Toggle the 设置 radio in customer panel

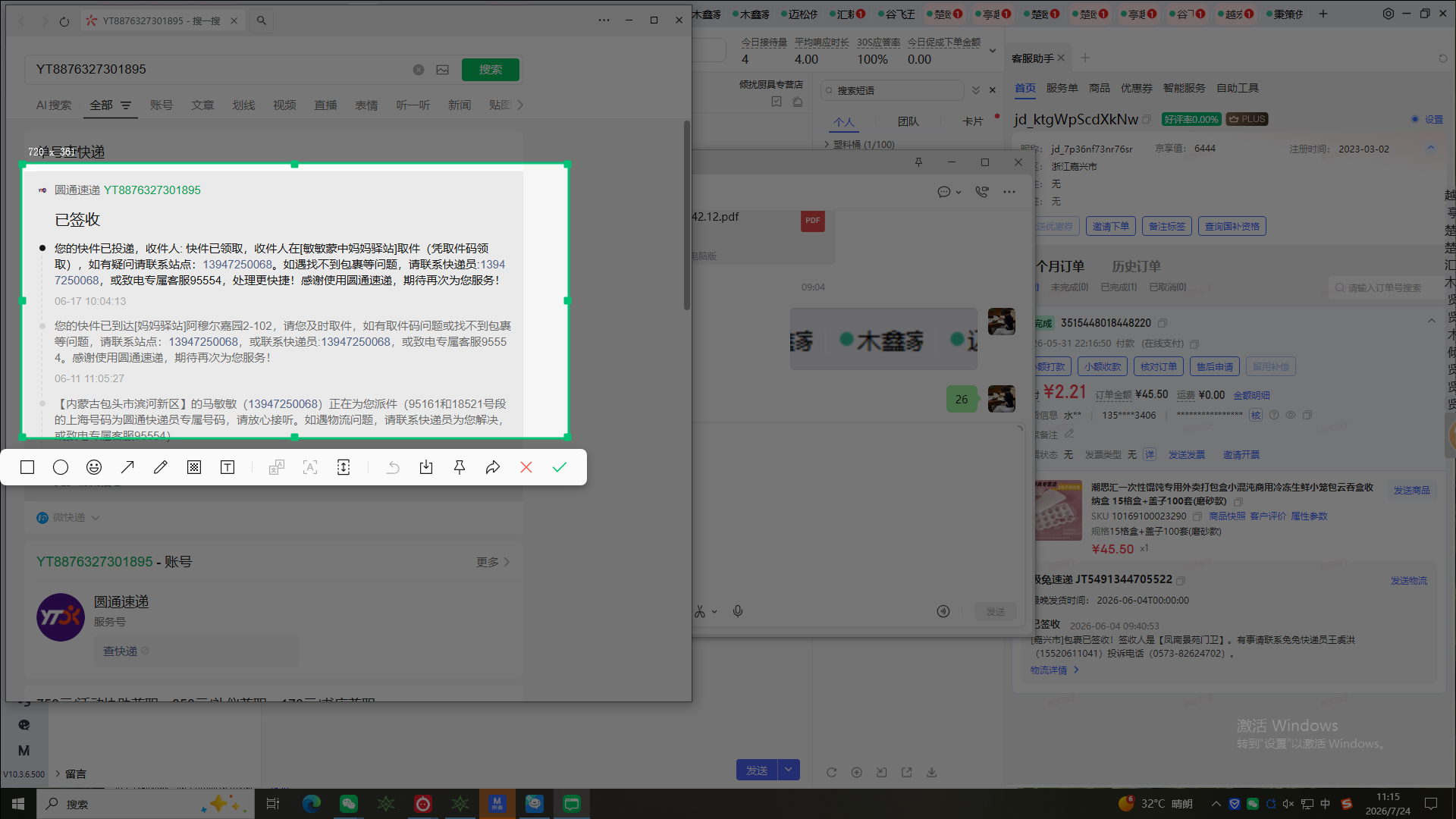(1415, 119)
